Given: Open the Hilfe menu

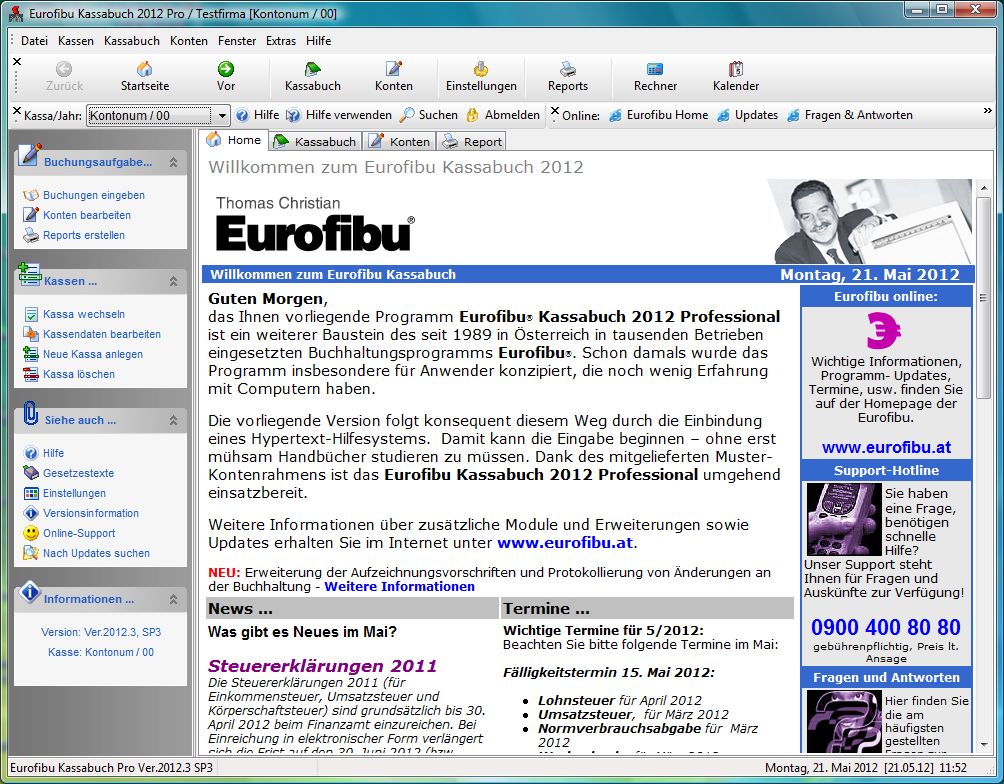Looking at the screenshot, I should [318, 41].
